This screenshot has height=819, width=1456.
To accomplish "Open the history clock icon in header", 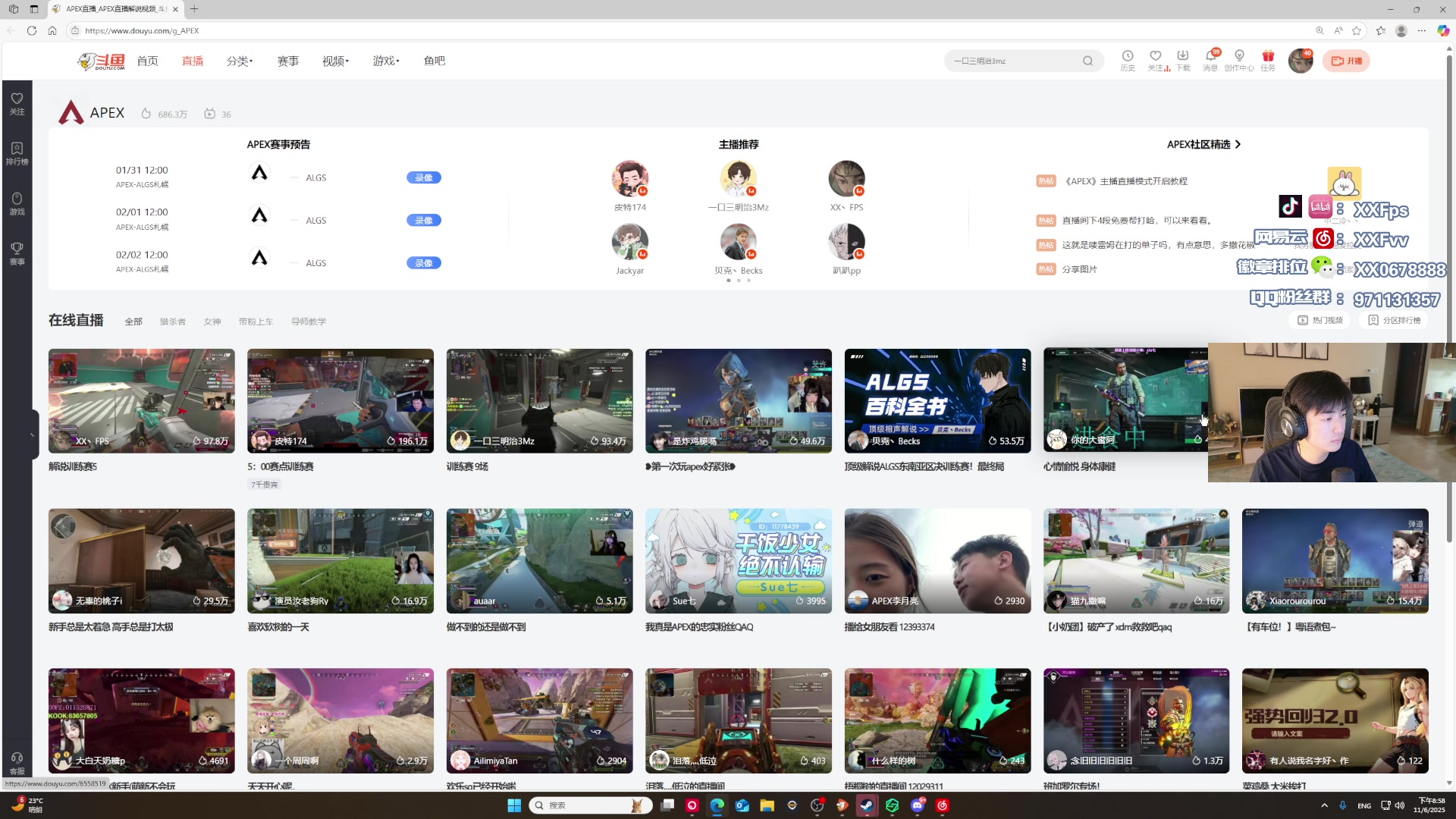I will (1128, 56).
